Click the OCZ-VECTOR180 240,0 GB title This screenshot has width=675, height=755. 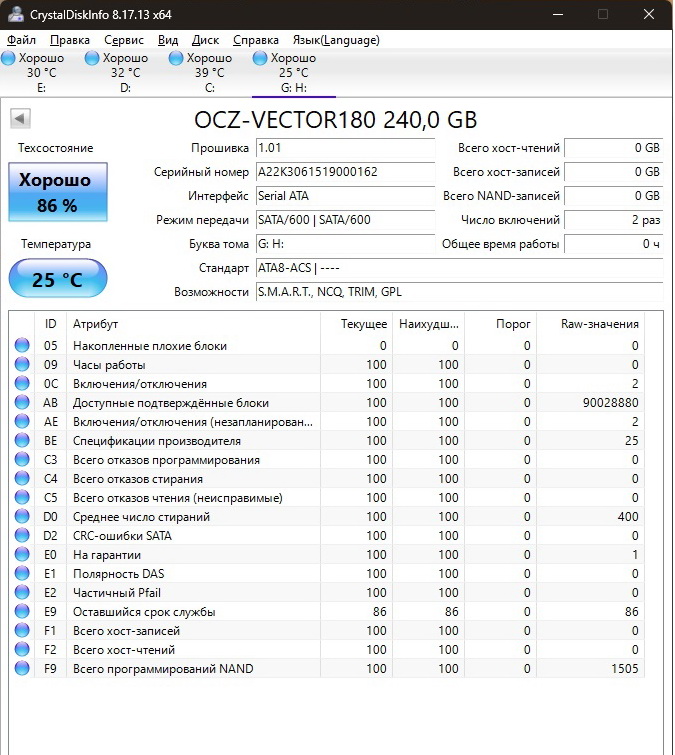pos(336,120)
